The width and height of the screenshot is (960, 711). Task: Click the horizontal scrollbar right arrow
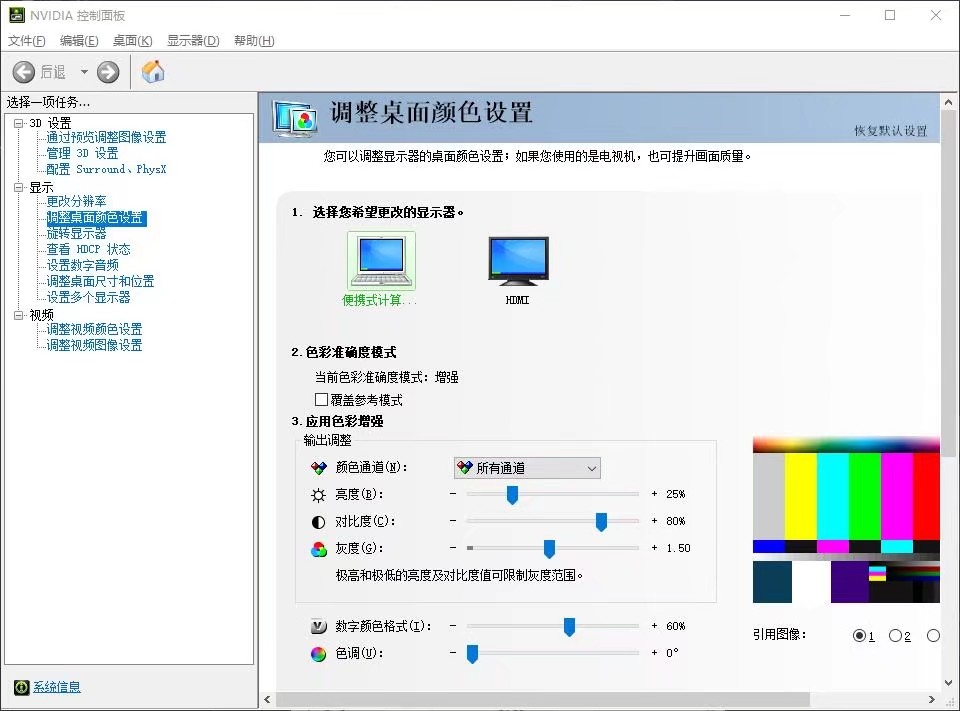[932, 699]
